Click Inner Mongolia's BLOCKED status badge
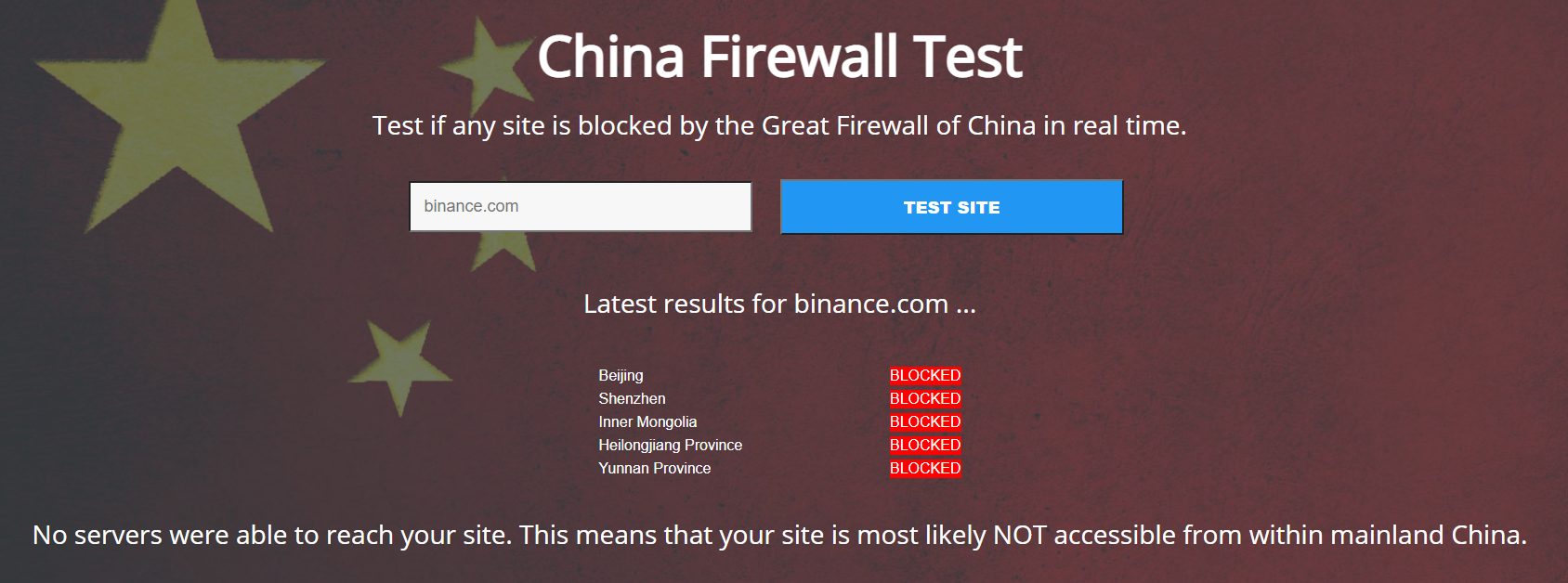Screen dimensions: 1568x583 pyautogui.click(x=925, y=421)
